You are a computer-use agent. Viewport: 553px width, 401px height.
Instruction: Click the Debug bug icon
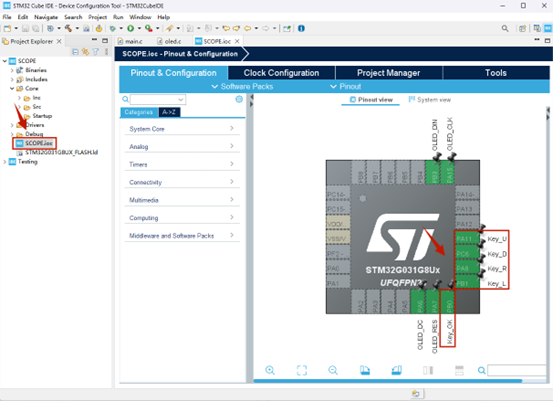click(112, 28)
